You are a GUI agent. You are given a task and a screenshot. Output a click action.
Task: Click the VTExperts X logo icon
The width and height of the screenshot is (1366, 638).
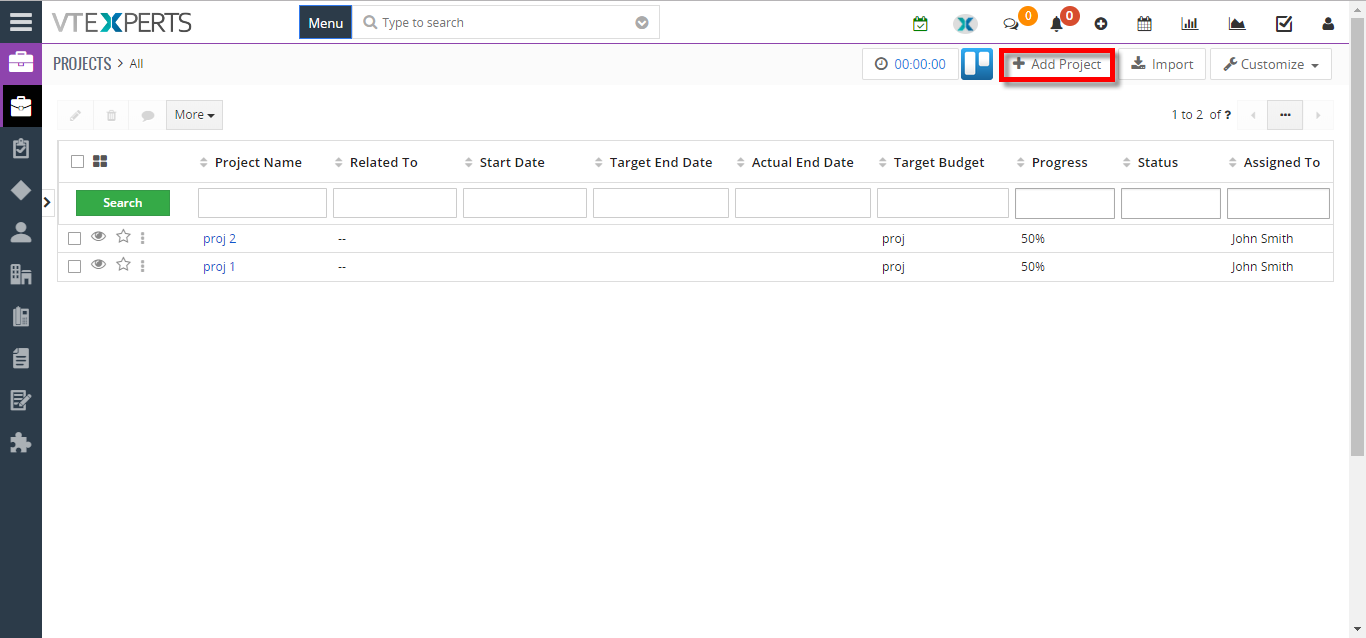pos(965,24)
